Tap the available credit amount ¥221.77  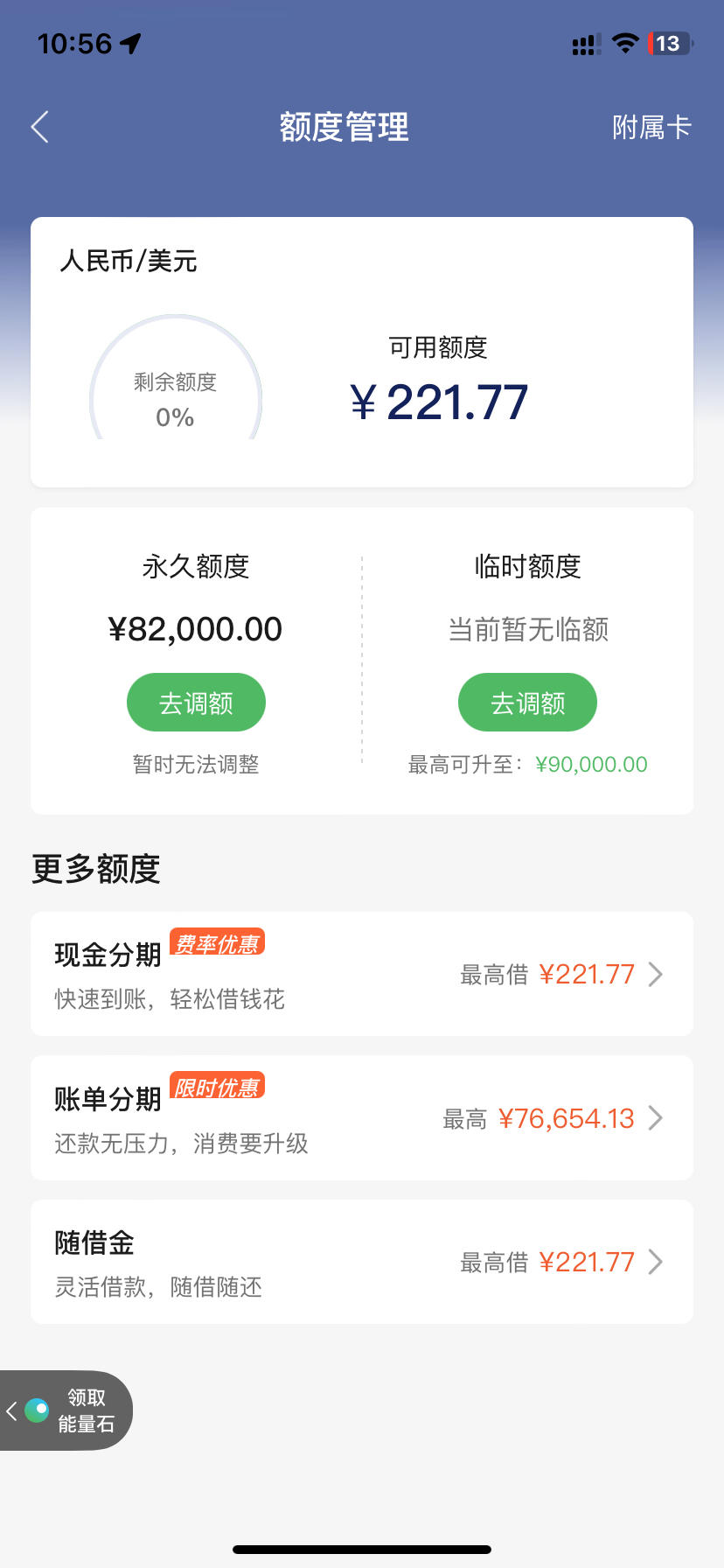(440, 402)
